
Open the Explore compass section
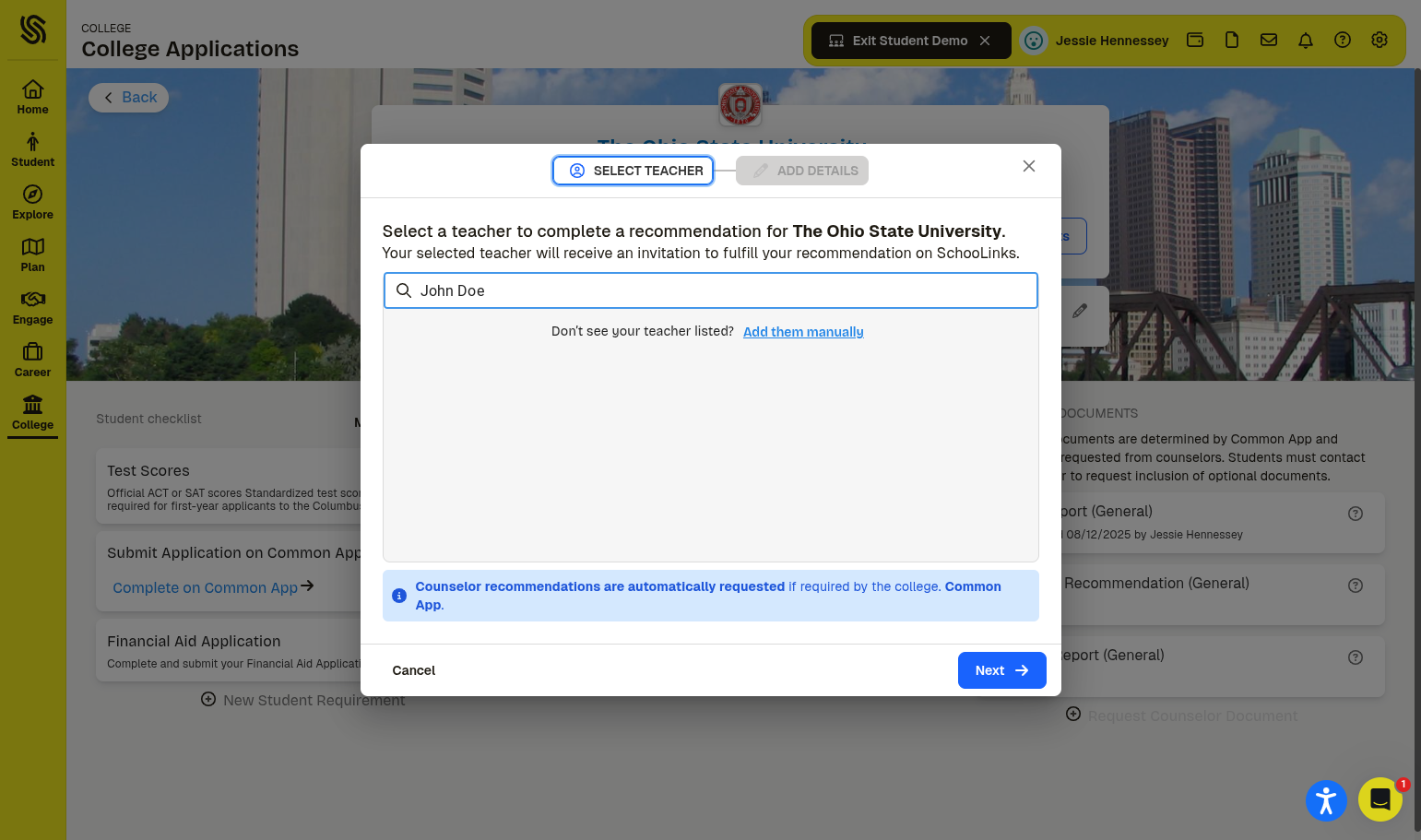click(32, 202)
